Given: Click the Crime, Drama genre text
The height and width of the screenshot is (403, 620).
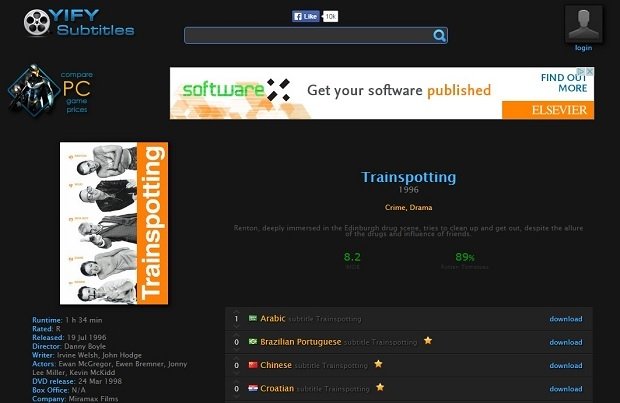Looking at the screenshot, I should (x=408, y=207).
